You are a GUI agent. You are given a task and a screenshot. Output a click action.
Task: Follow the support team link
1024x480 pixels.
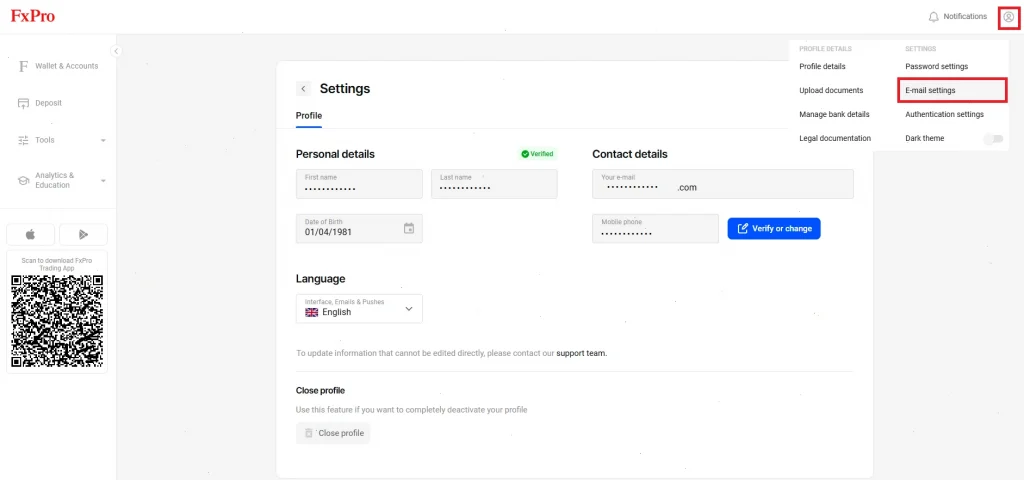581,353
